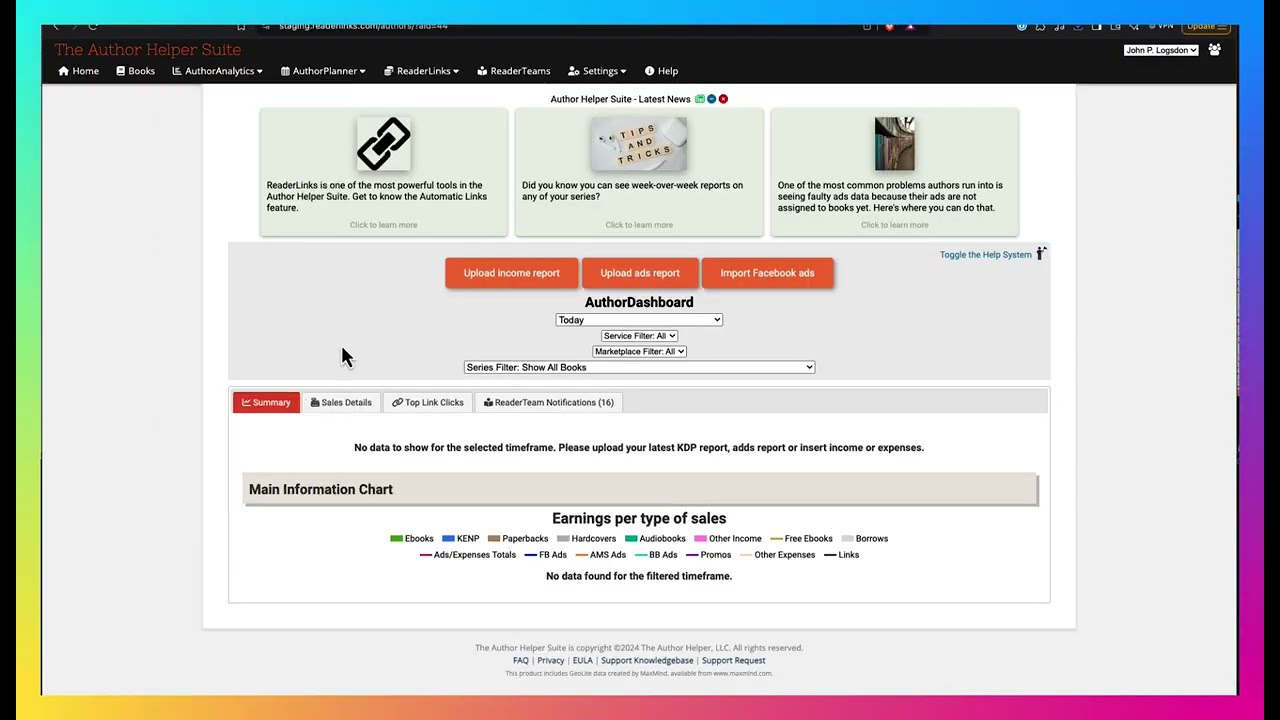The height and width of the screenshot is (720, 1280).
Task: Toggle the Ebooks legend swatch
Action: (396, 539)
